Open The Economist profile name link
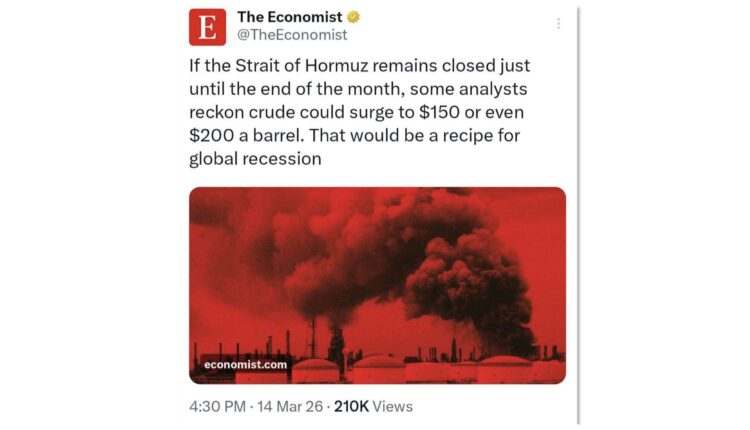The height and width of the screenshot is (430, 750). (289, 17)
